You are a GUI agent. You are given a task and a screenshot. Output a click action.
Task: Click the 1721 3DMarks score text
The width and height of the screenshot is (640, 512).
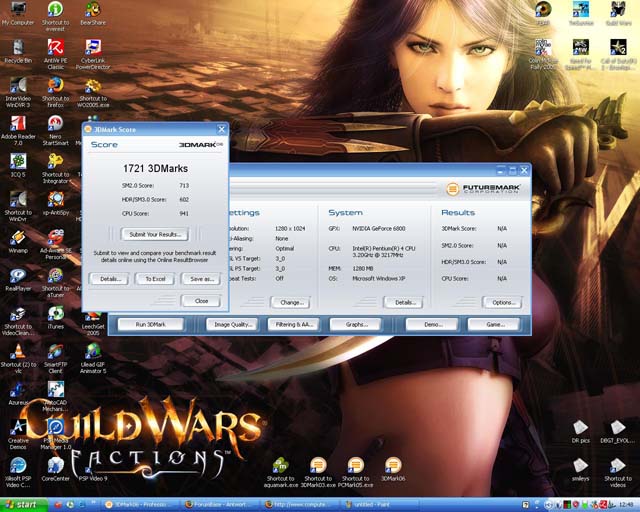155,169
